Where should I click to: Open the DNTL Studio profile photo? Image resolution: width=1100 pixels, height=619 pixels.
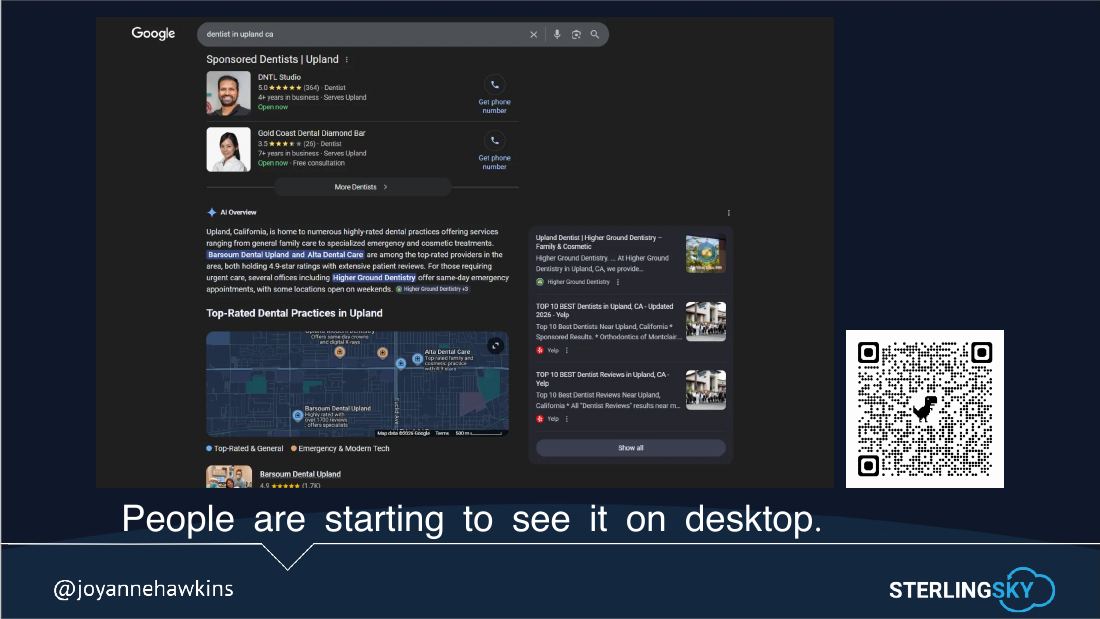point(229,93)
